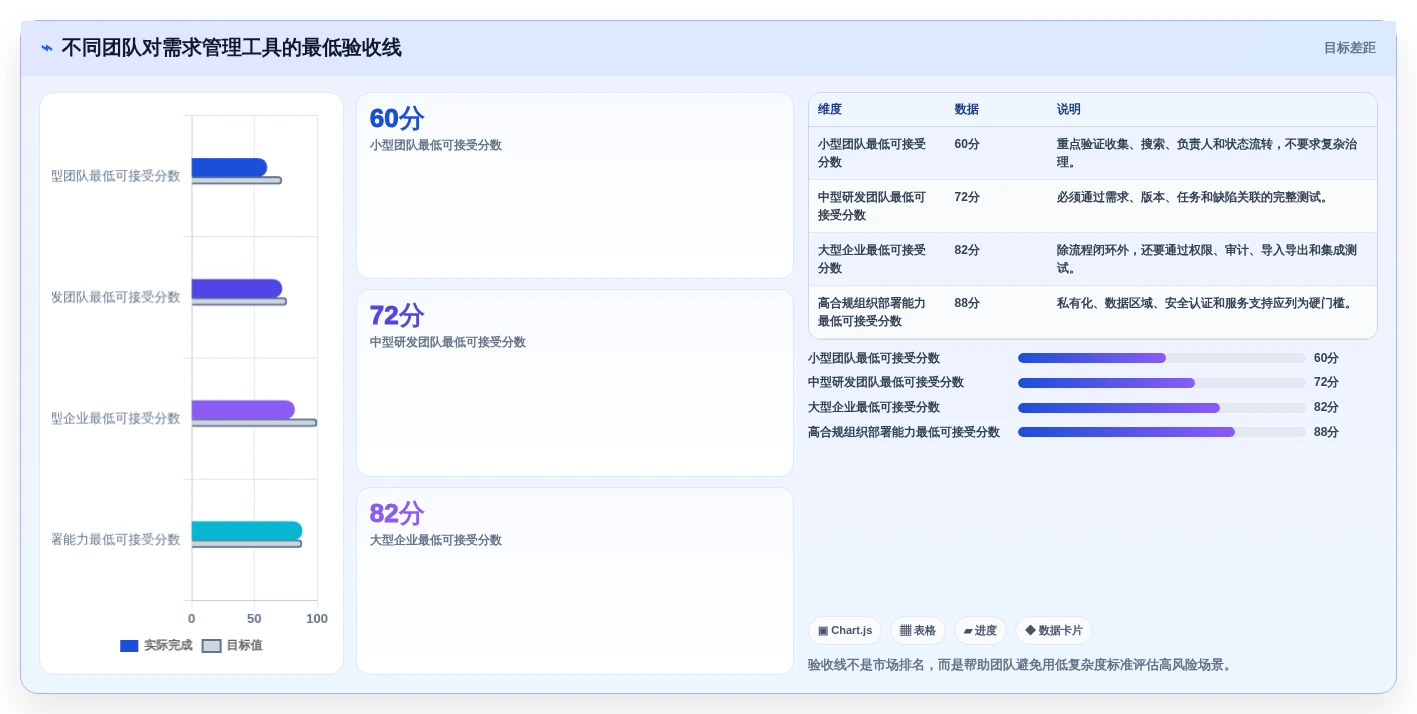The width and height of the screenshot is (1417, 714).
Task: Click the 说明 column header
Action: coord(1069,110)
